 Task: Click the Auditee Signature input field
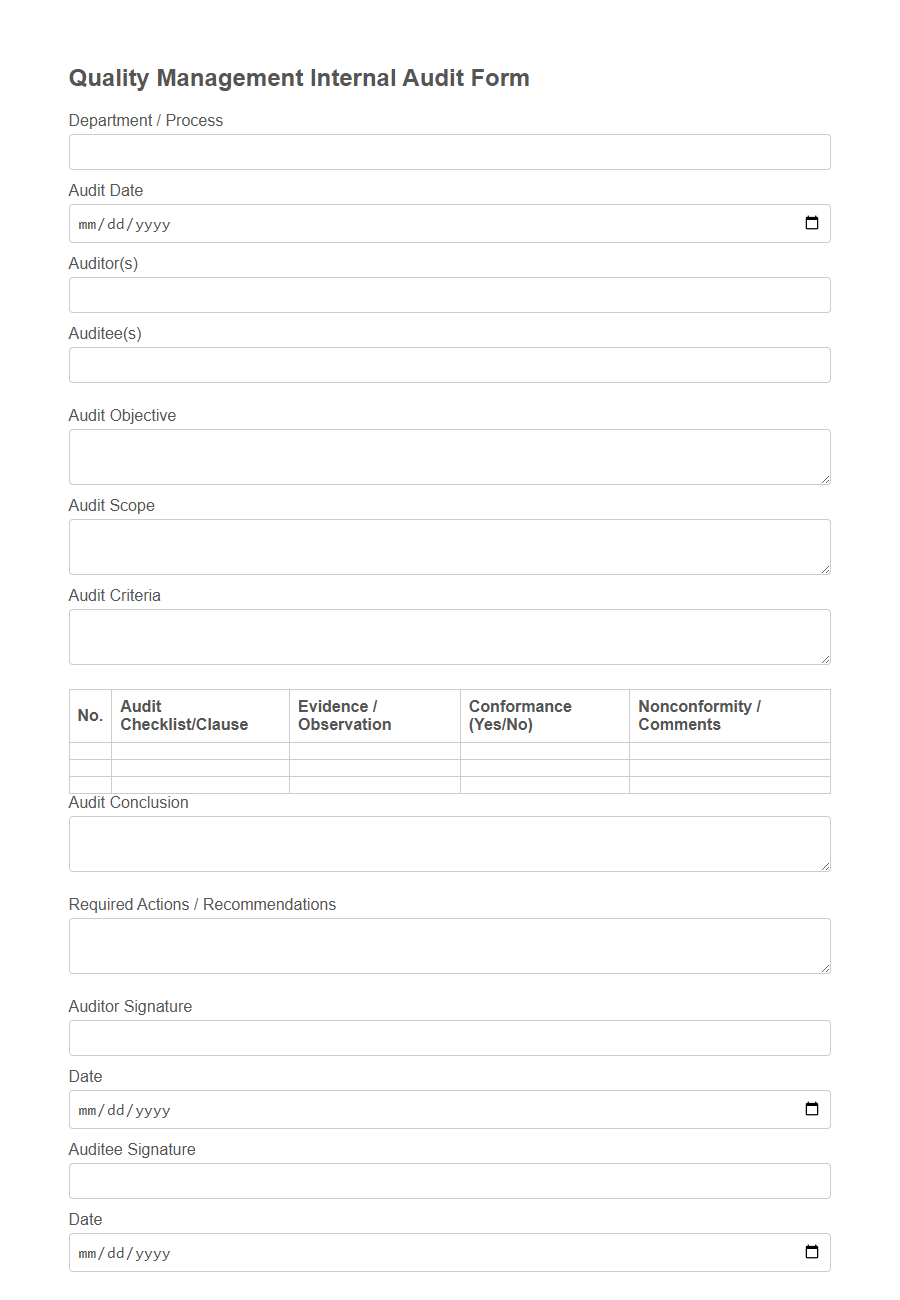[449, 1180]
